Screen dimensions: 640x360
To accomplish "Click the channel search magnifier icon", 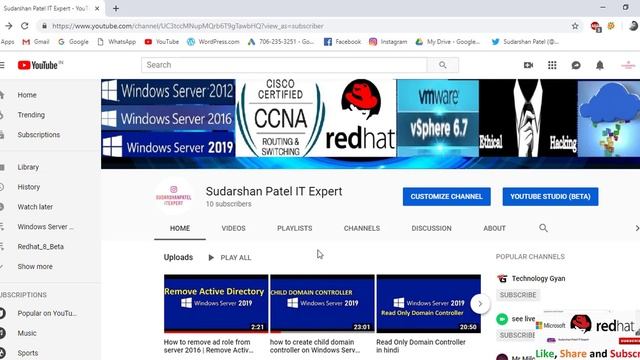I will 543,228.
